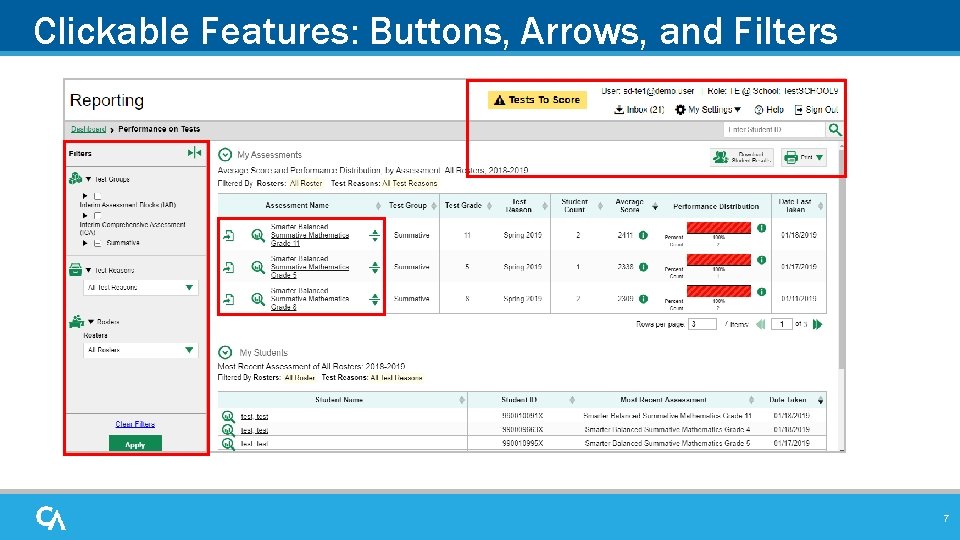Click magnifier icon for Mathematics Grade 8 assessment
960x540 pixels.
coord(258,299)
